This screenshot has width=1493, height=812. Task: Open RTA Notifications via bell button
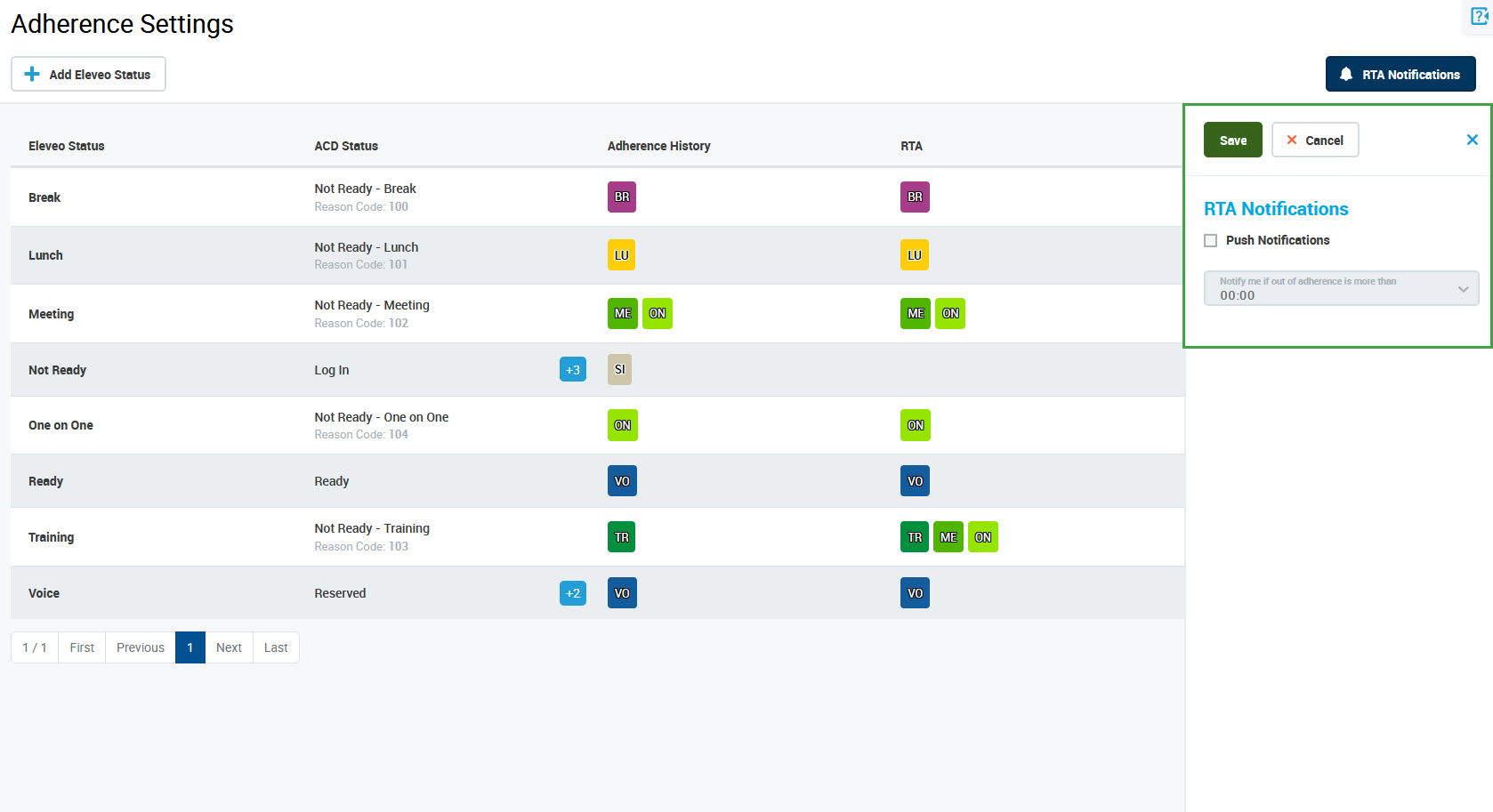click(x=1400, y=75)
